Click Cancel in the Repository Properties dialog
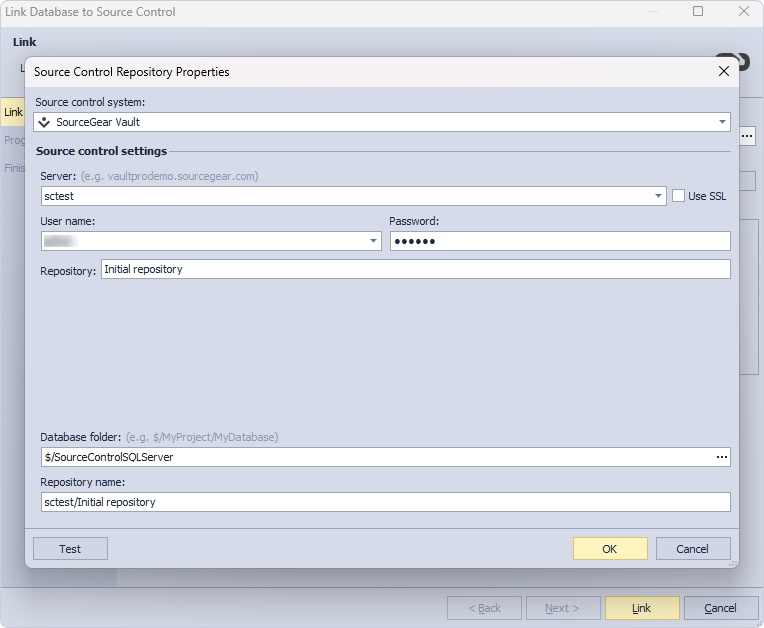Screen dimensions: 764x628 tap(693, 549)
